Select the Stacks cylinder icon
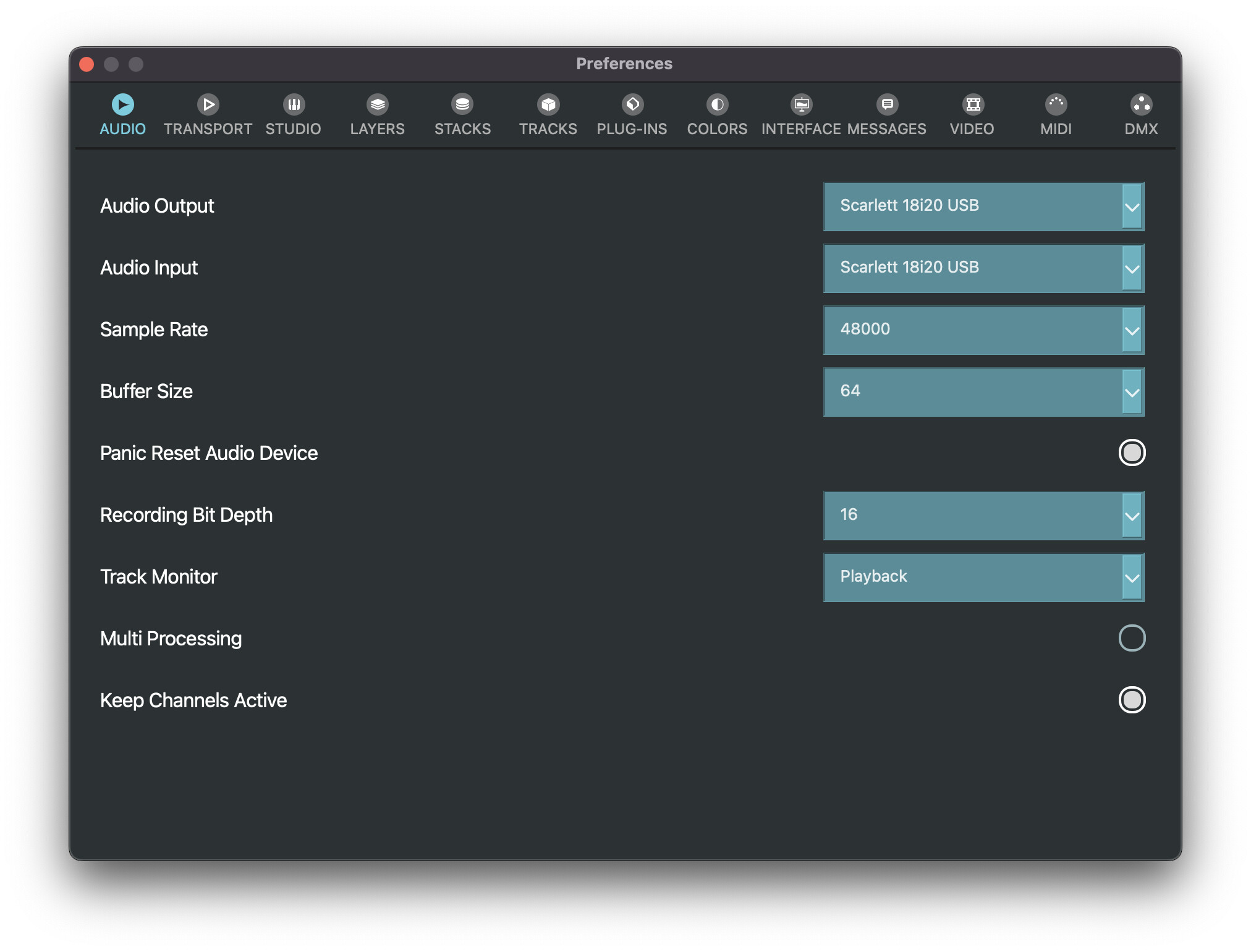Screen dimensions: 1251x952 pos(462,104)
